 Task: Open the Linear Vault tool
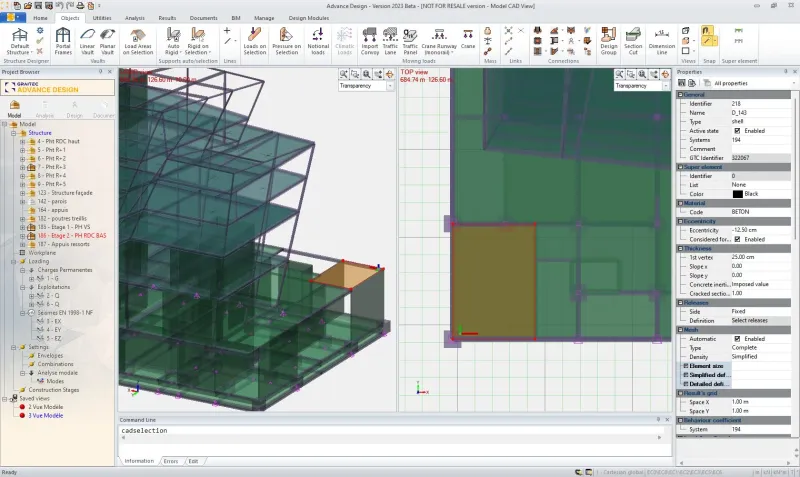click(87, 41)
